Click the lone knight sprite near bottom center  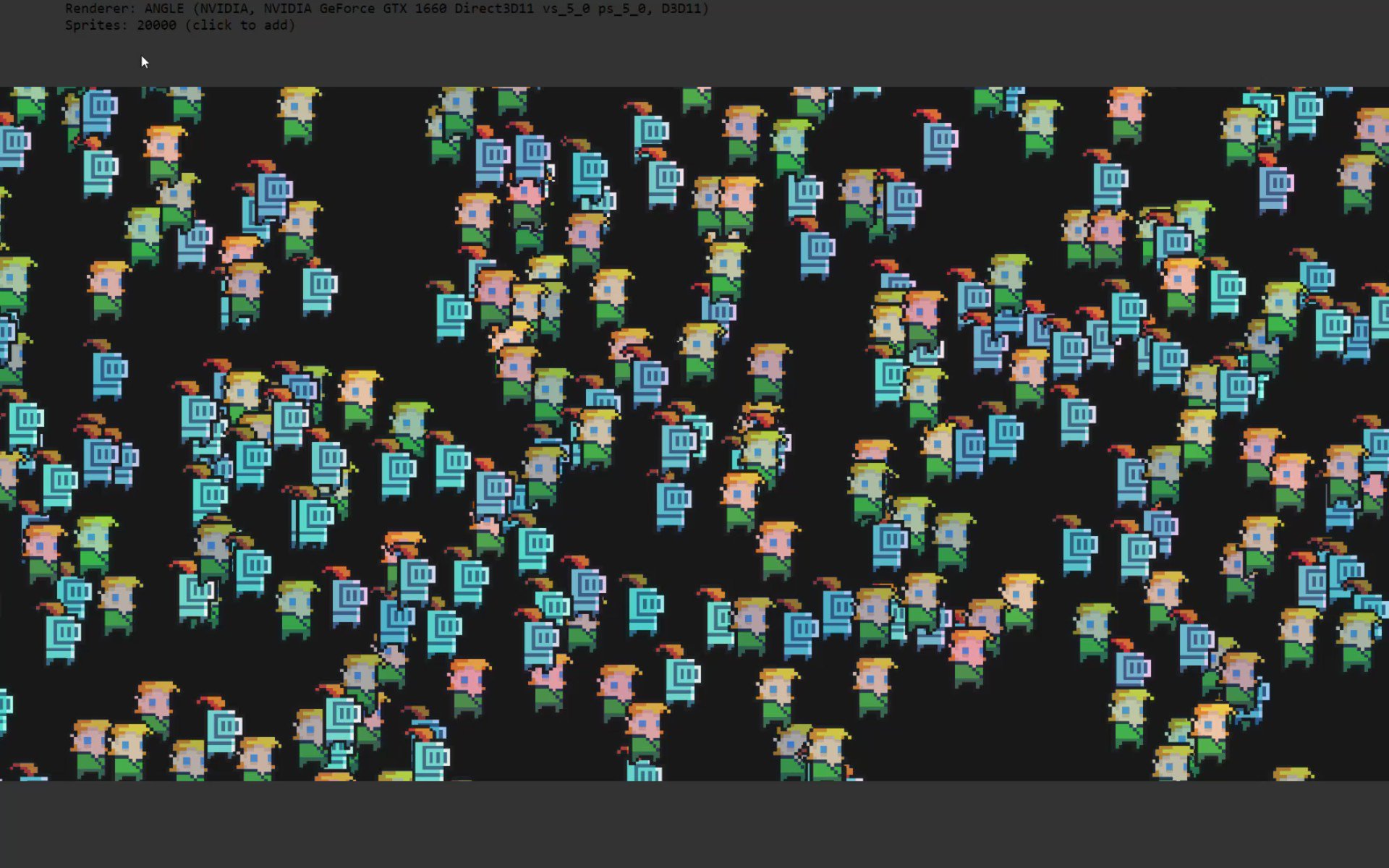(x=681, y=676)
